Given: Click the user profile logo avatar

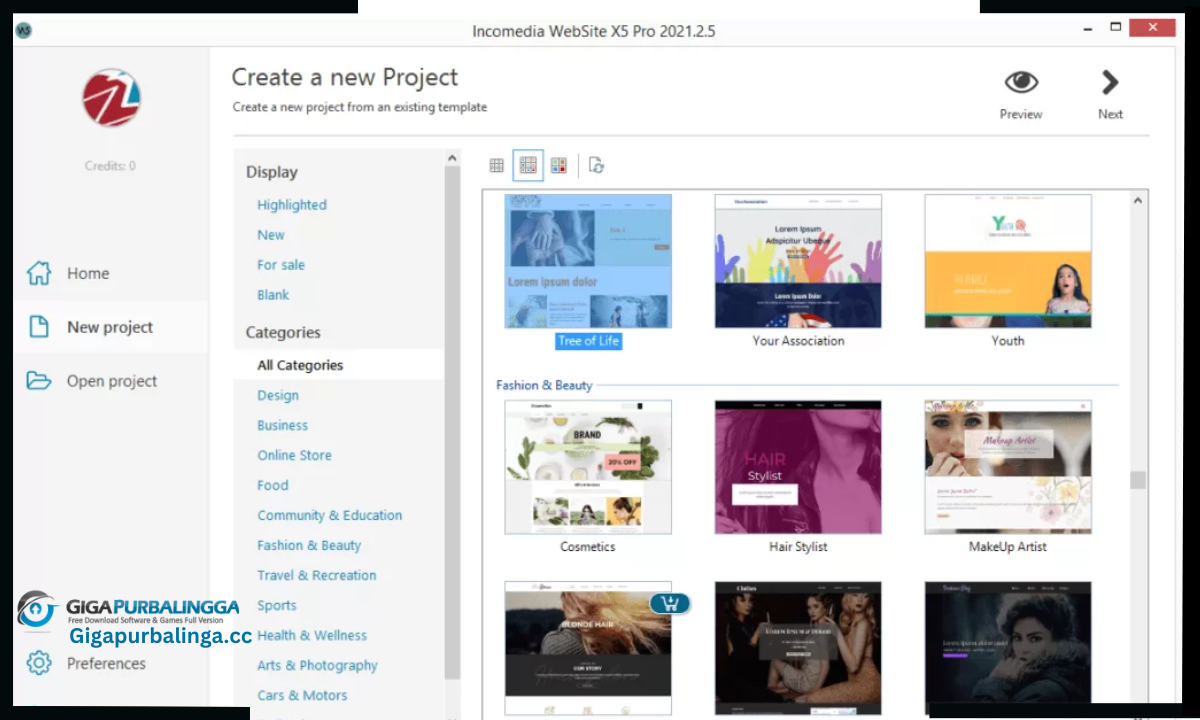Looking at the screenshot, I should click(x=111, y=98).
